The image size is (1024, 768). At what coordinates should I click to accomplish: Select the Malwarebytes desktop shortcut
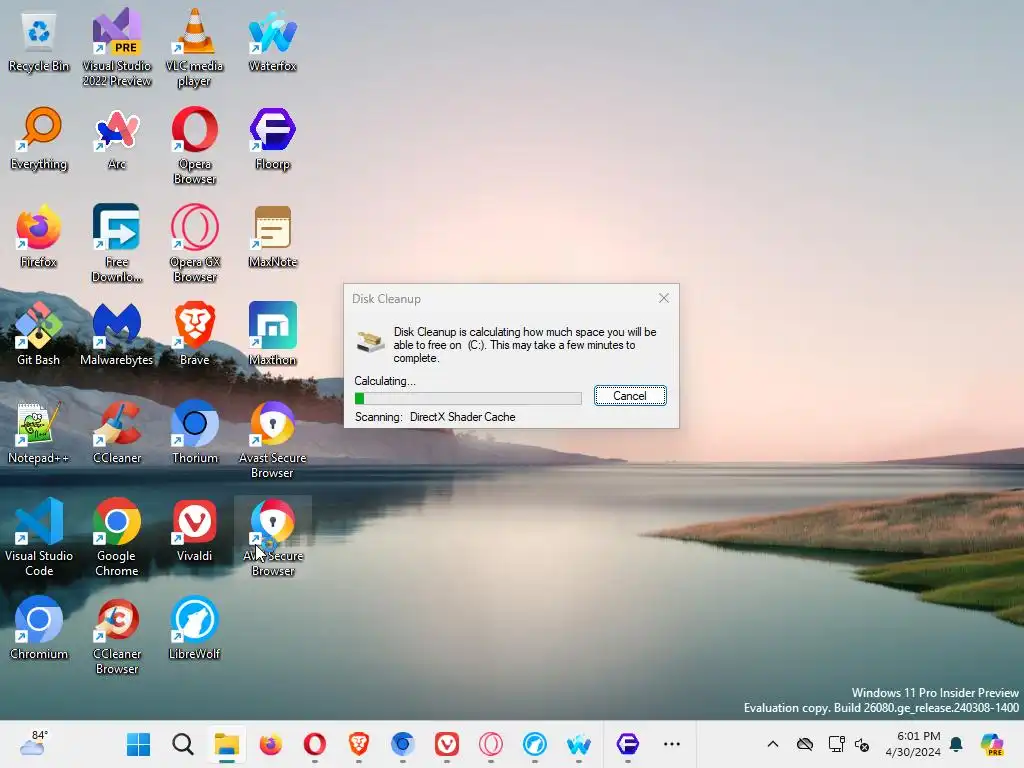point(117,336)
